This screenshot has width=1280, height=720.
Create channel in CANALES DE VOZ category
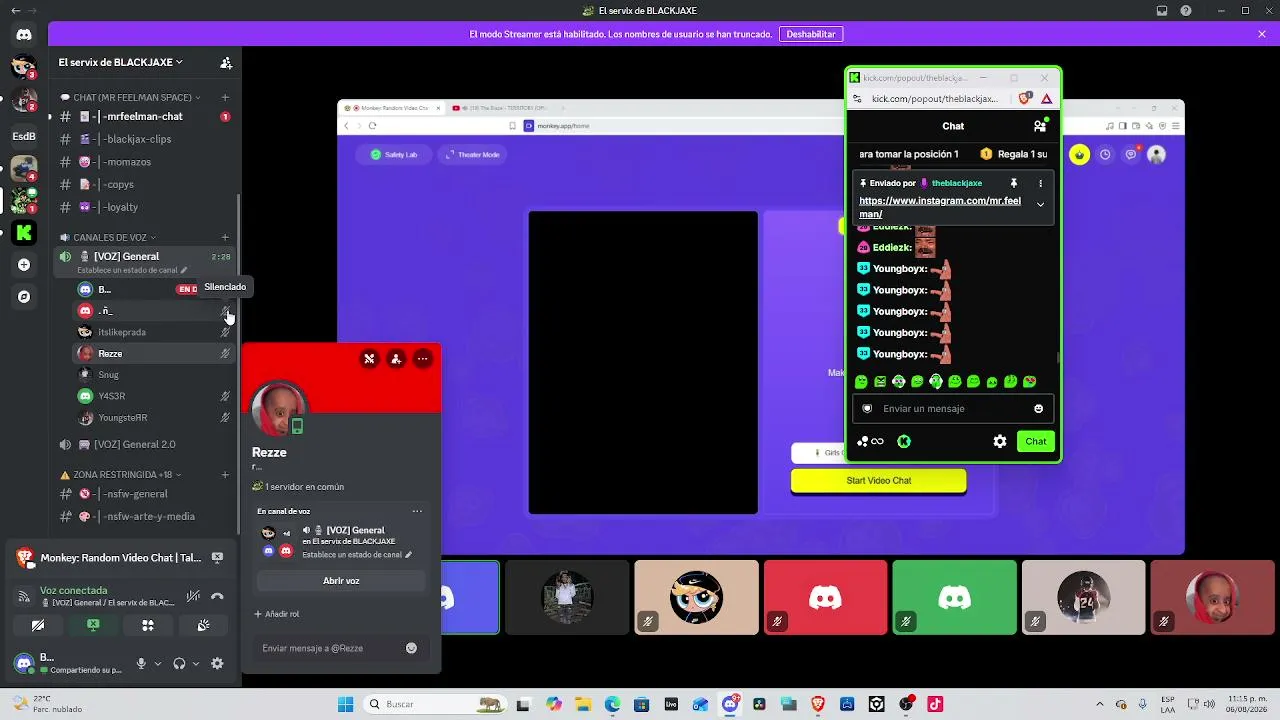pyautogui.click(x=225, y=237)
